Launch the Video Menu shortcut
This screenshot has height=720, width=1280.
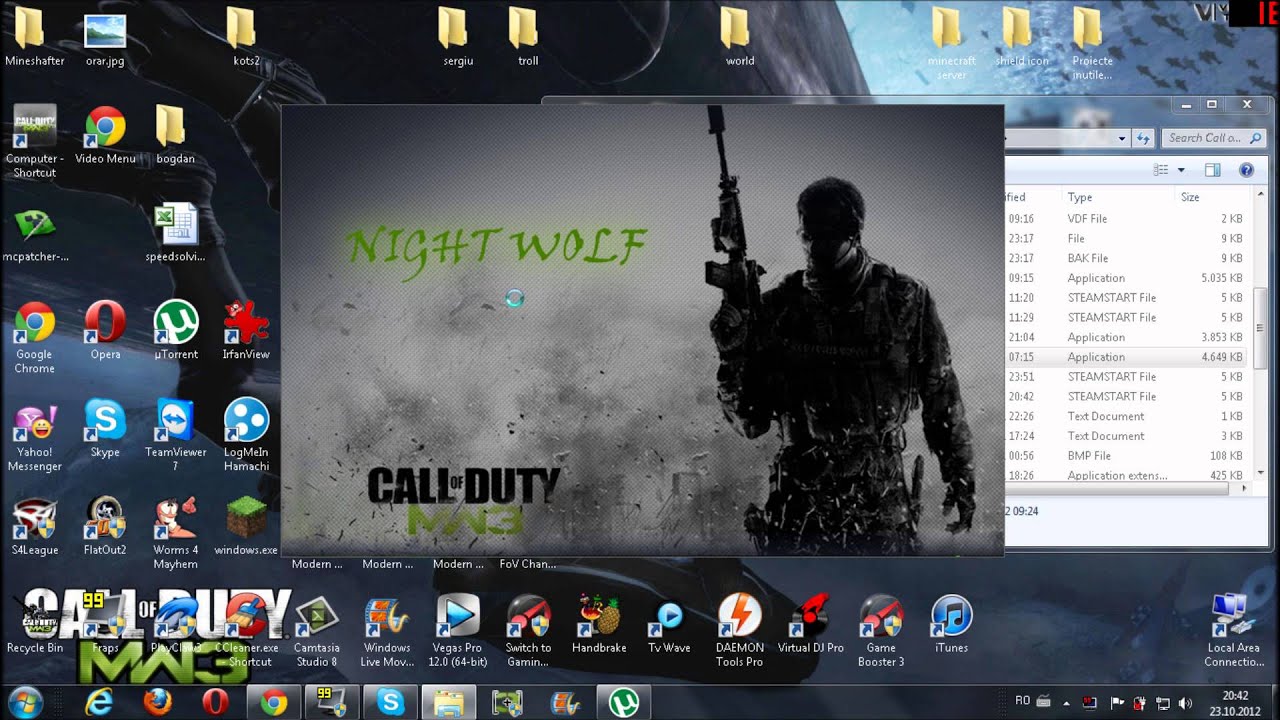click(x=105, y=136)
